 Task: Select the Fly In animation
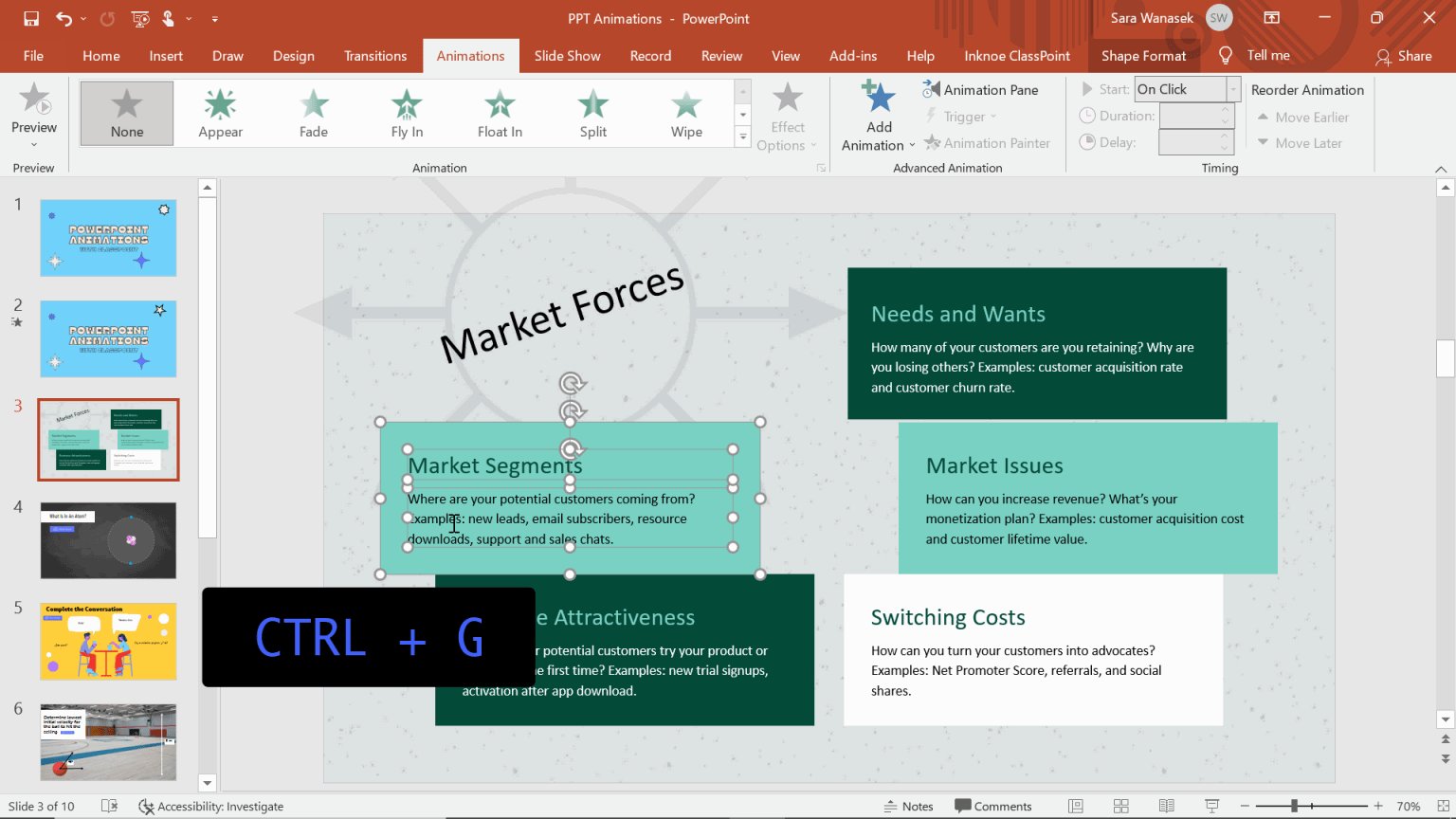pyautogui.click(x=407, y=113)
